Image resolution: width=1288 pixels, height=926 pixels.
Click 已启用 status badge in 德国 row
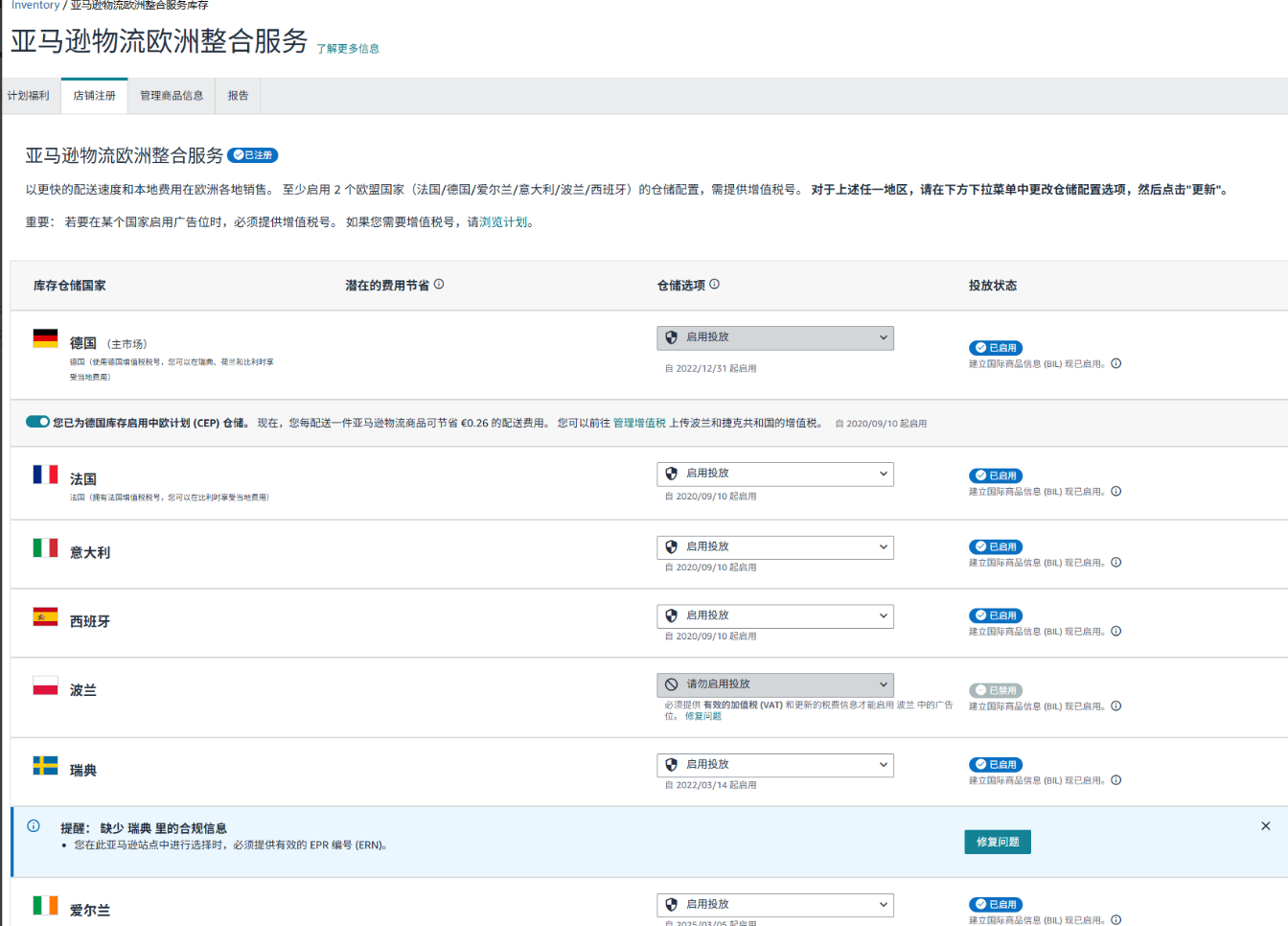[x=996, y=348]
